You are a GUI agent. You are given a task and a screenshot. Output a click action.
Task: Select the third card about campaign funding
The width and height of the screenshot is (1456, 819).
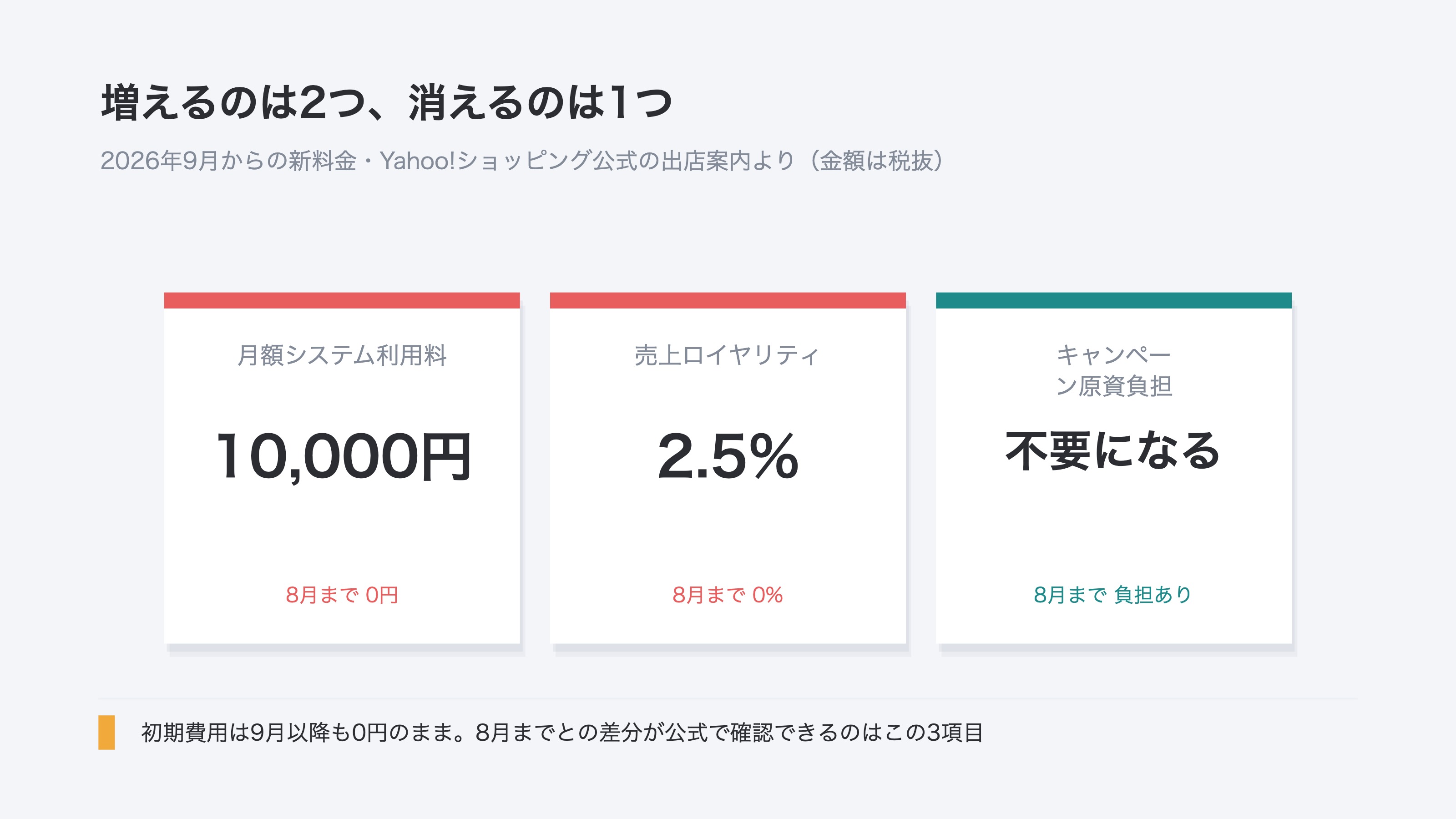point(1113,468)
